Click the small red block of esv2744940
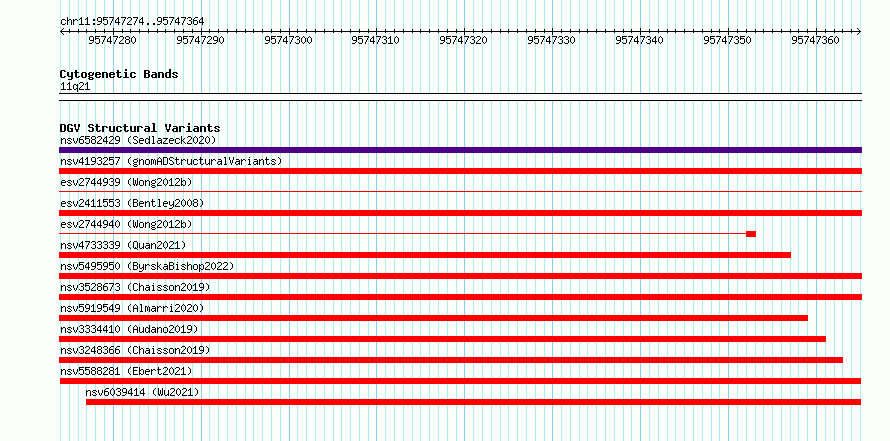 [751, 234]
